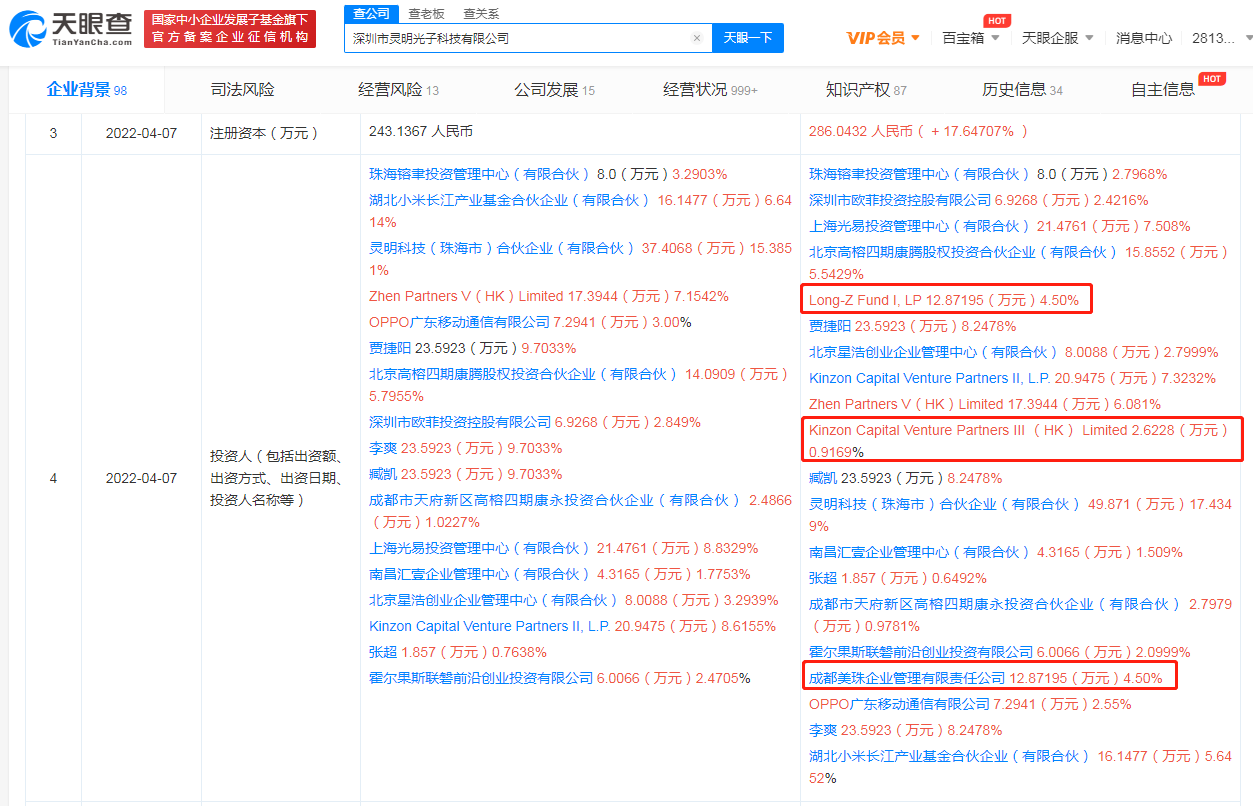Open 北京星浩创业企业管理中心 link beside 2.7999%

point(934,352)
